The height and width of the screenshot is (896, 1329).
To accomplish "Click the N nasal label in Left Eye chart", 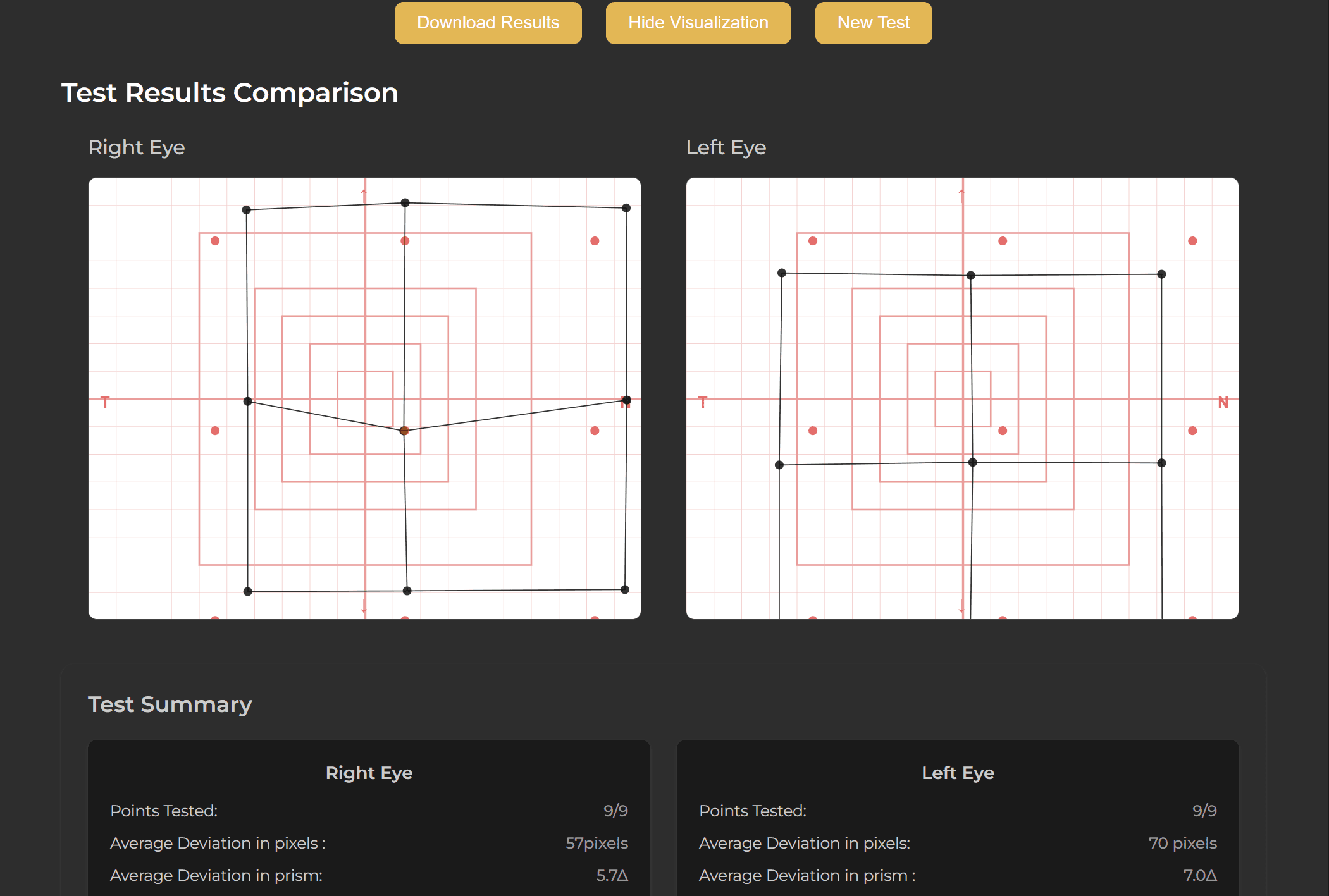I will (1223, 403).
